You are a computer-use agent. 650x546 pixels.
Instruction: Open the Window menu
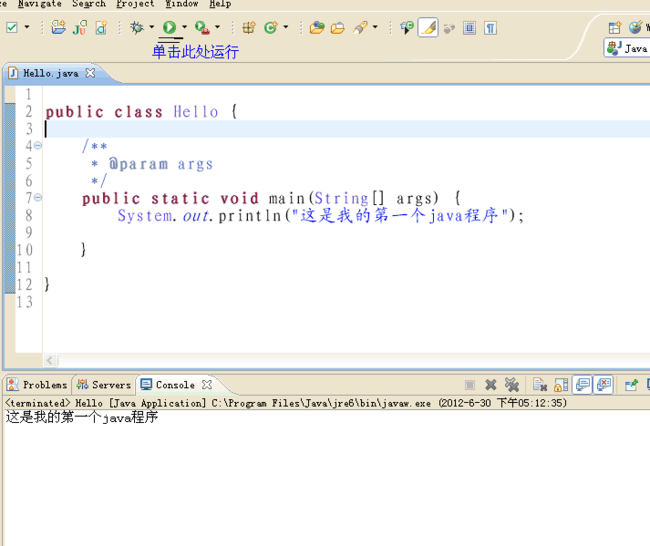coord(182,4)
